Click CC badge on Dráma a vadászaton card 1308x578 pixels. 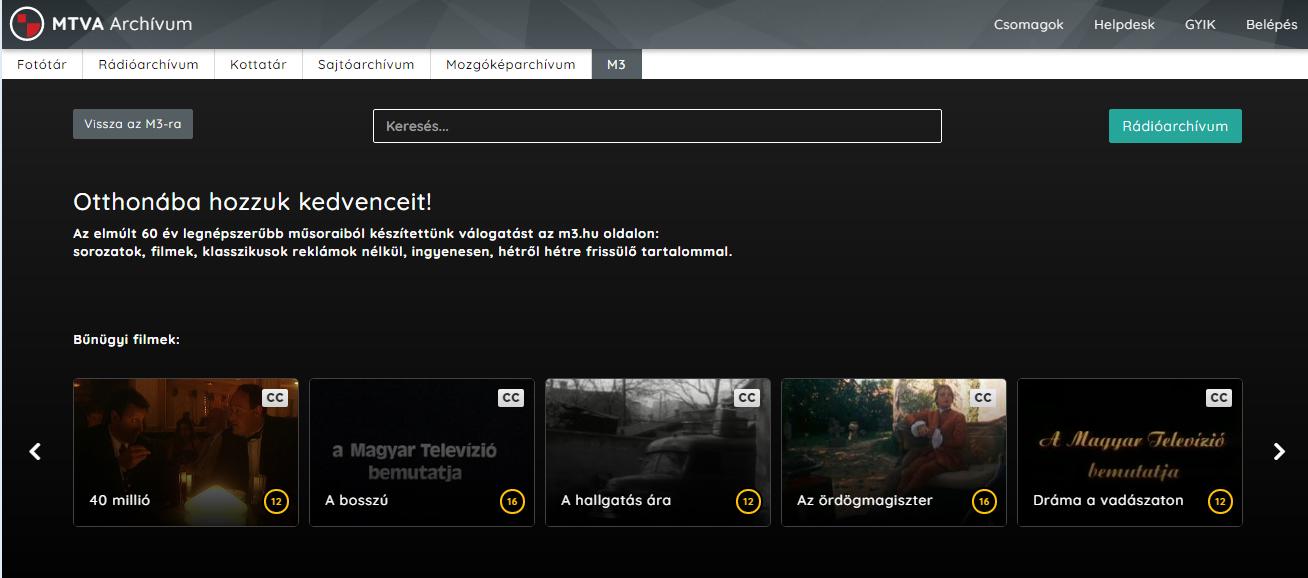pyautogui.click(x=1219, y=398)
